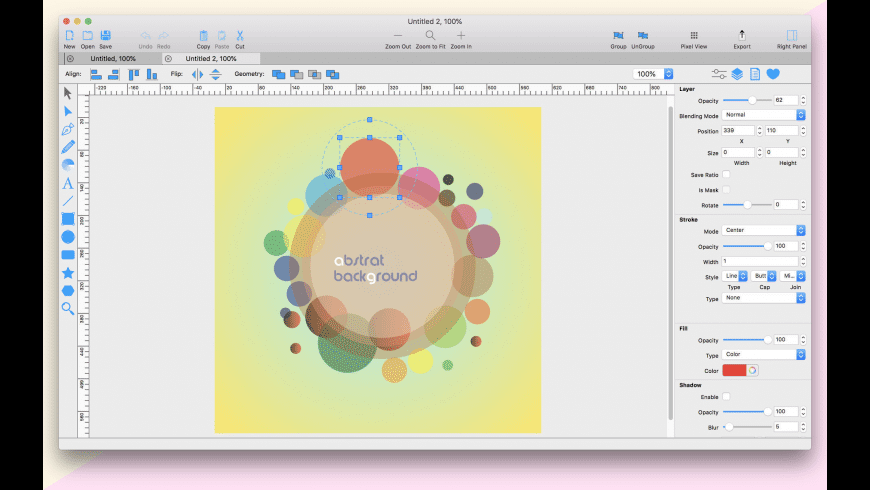Expand the Stroke Mode Center dropdown

coord(764,230)
